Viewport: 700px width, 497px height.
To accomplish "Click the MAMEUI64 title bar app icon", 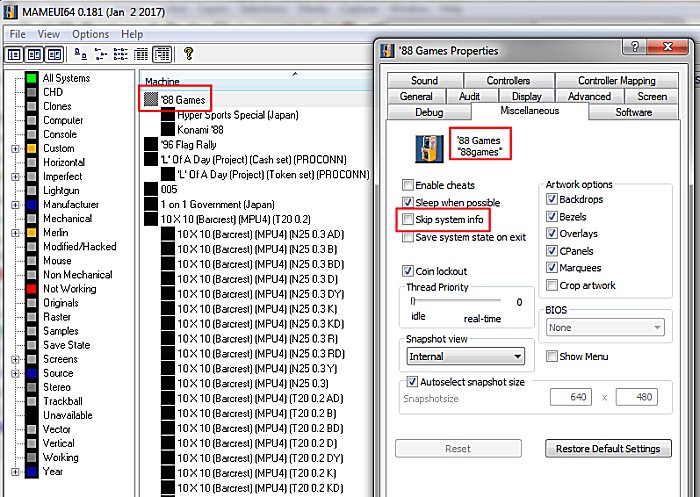I will coord(11,11).
